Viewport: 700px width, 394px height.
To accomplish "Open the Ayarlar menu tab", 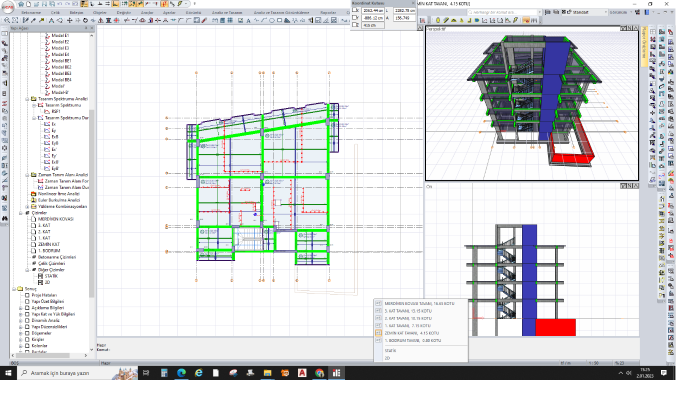I will point(169,12).
